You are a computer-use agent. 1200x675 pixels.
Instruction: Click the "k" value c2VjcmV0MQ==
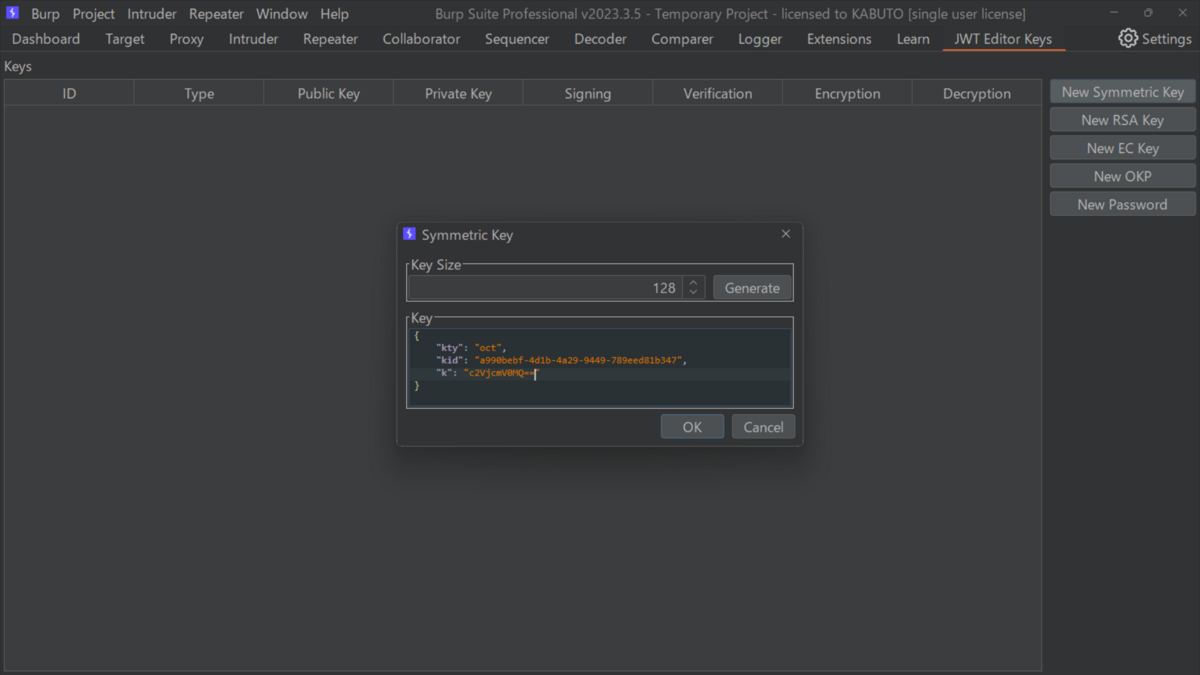click(500, 373)
